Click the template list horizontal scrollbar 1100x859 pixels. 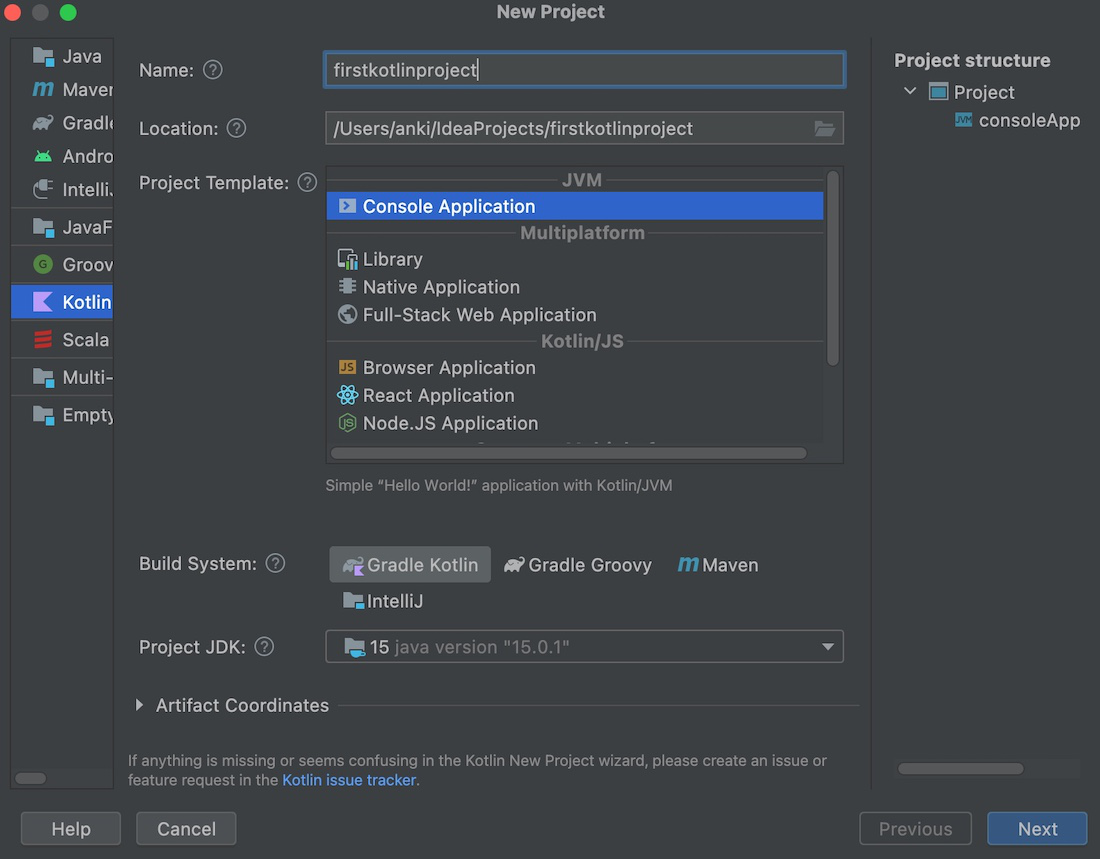pyautogui.click(x=568, y=453)
